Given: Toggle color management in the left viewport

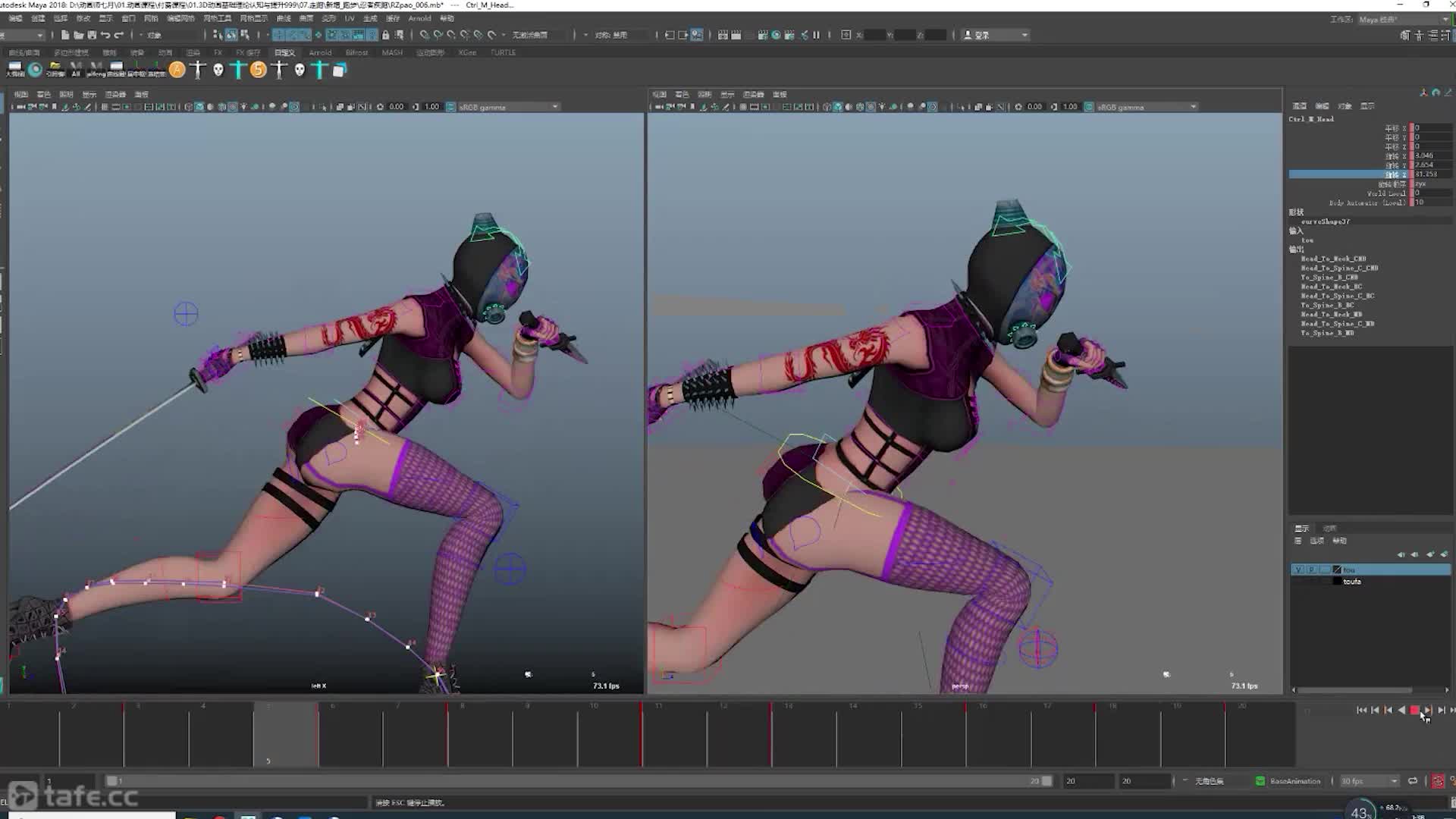Looking at the screenshot, I should (x=451, y=107).
